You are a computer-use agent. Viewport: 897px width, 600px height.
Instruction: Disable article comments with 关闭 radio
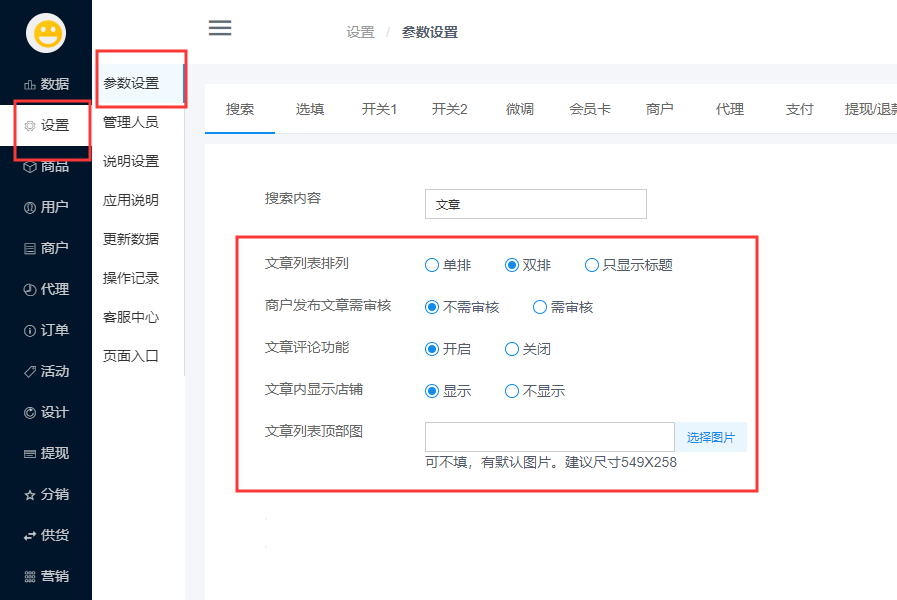coord(512,349)
